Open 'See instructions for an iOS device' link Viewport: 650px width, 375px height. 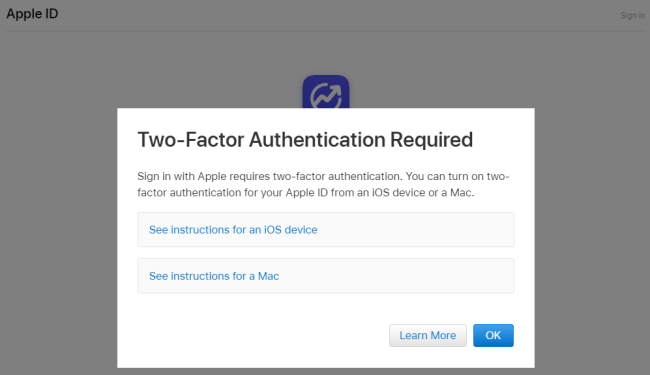233,230
